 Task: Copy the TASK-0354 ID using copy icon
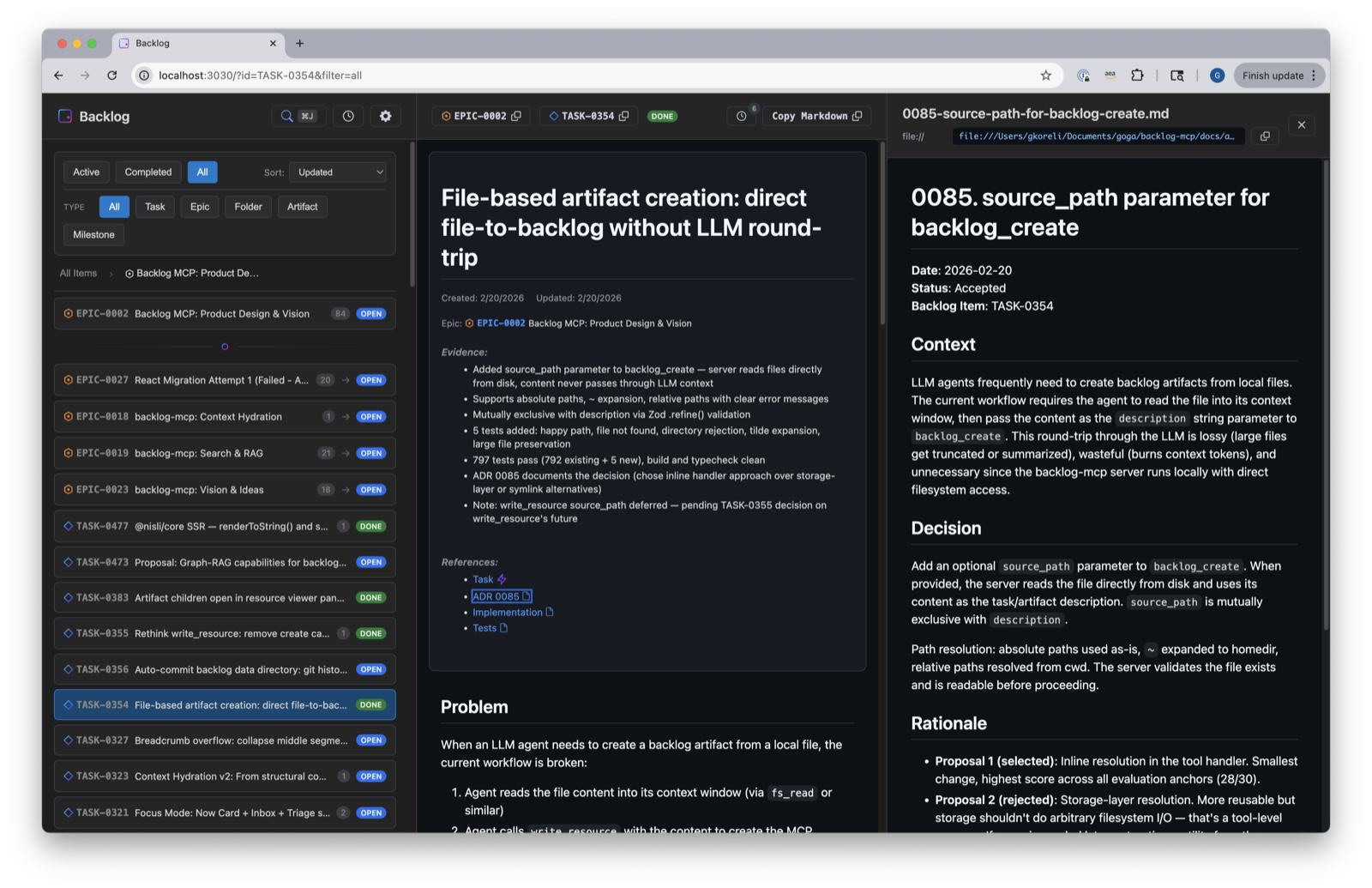point(624,117)
